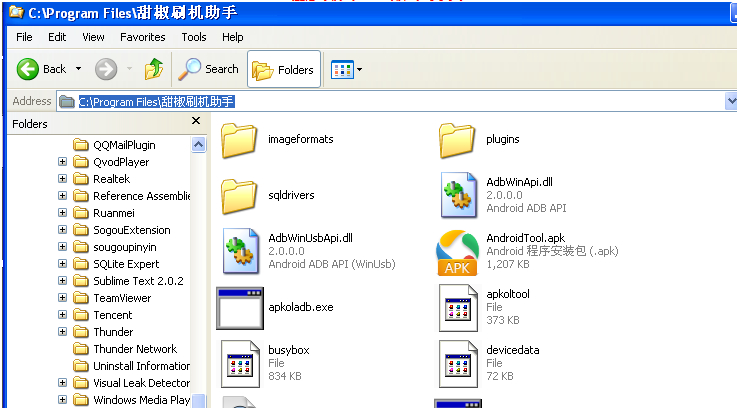The width and height of the screenshot is (738, 419).
Task: Select the imageformats folder icon
Action: pos(239,140)
